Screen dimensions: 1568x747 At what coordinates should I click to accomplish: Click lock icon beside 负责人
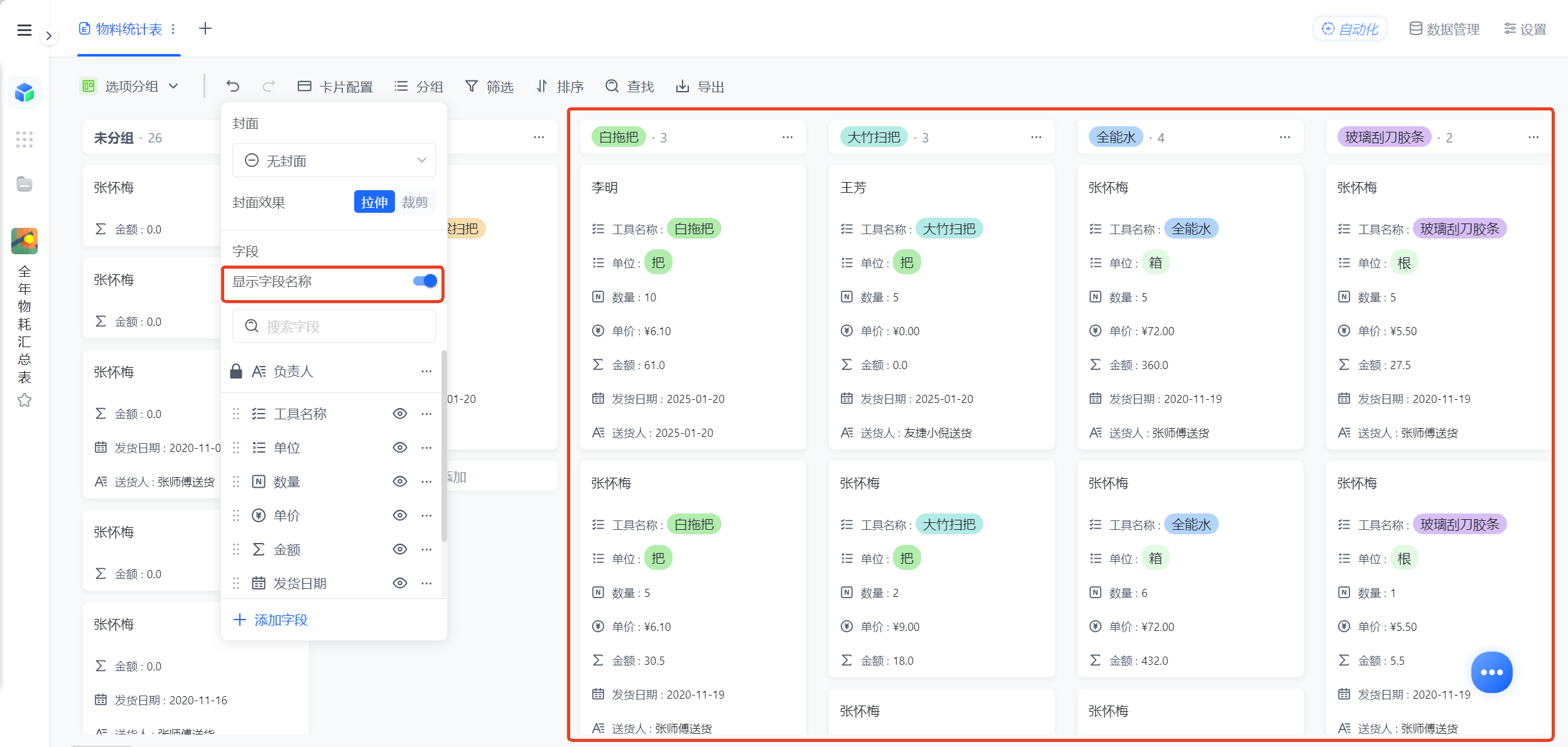(x=236, y=371)
